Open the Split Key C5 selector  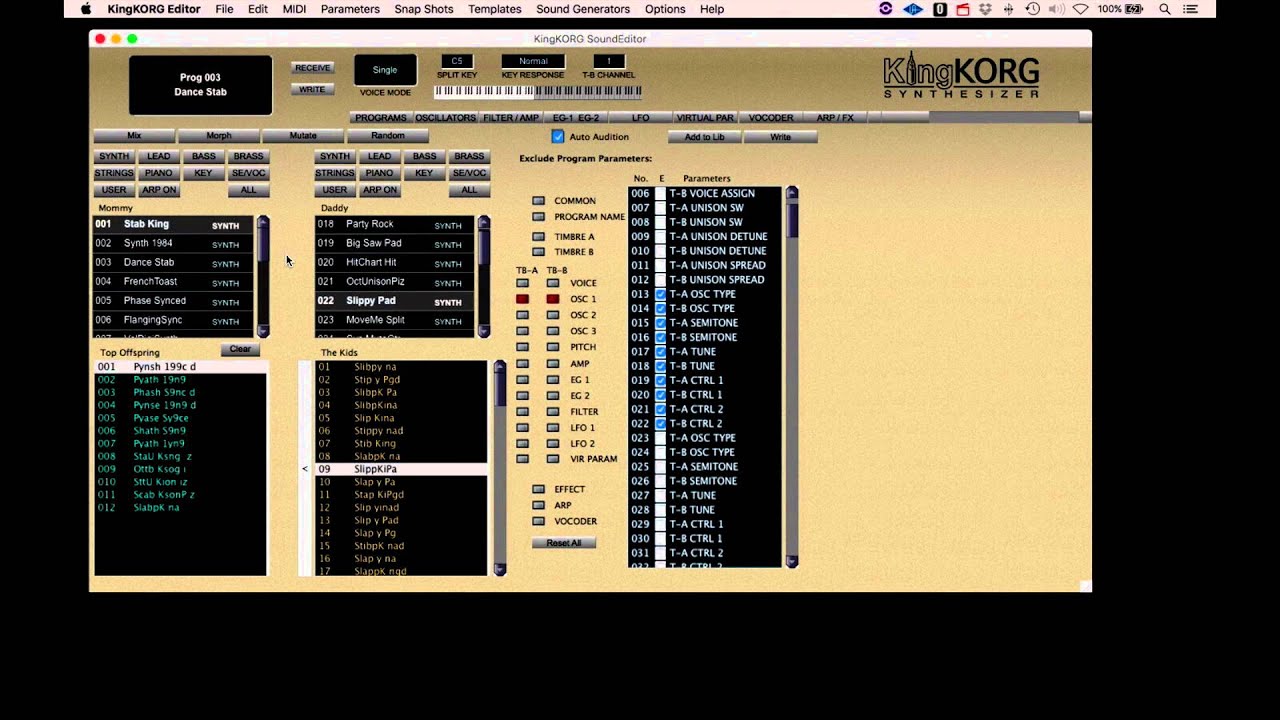click(x=457, y=61)
